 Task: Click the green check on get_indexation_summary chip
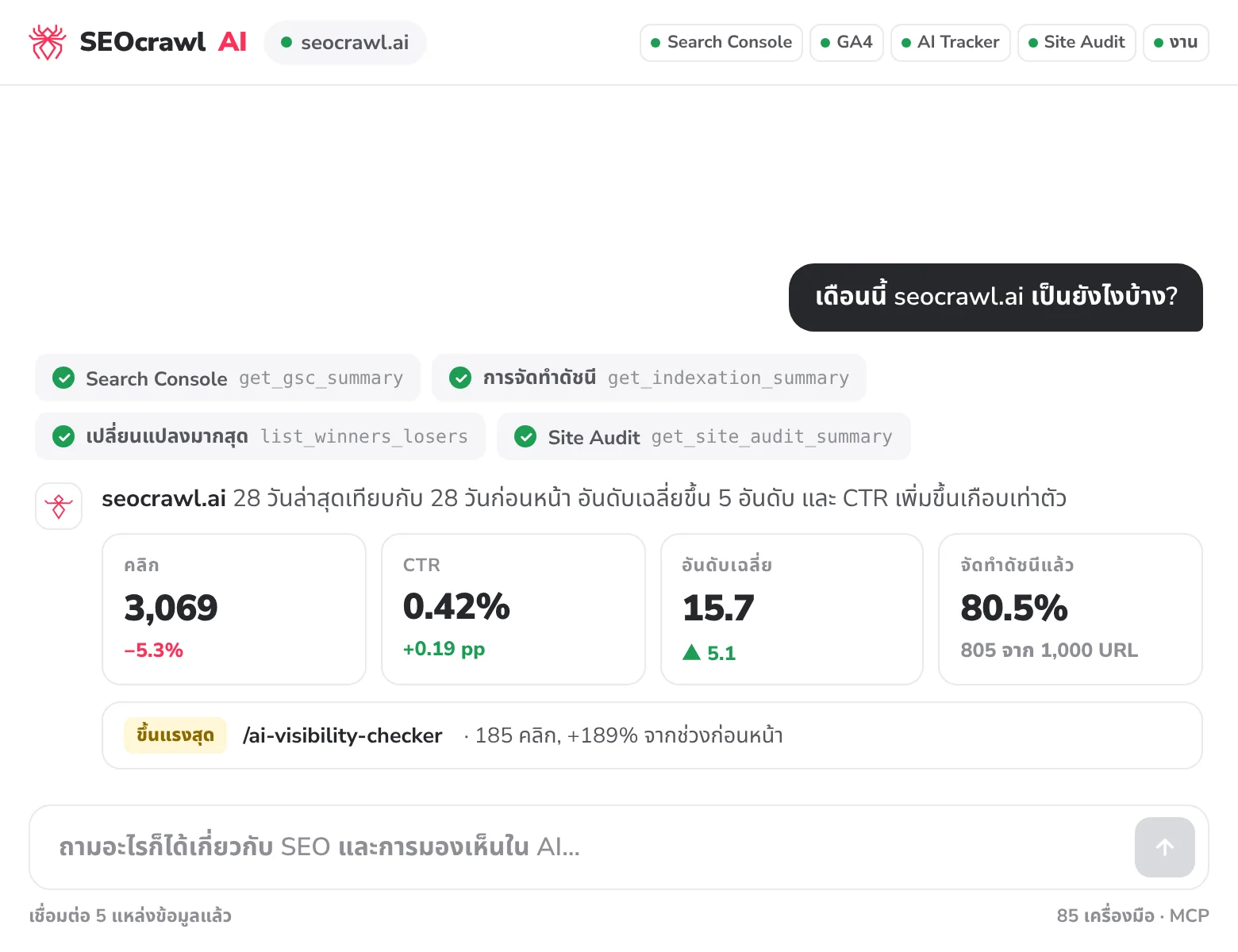(460, 378)
